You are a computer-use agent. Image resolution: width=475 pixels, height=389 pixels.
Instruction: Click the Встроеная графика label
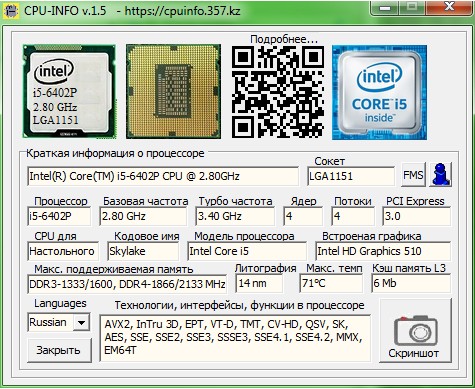371,236
